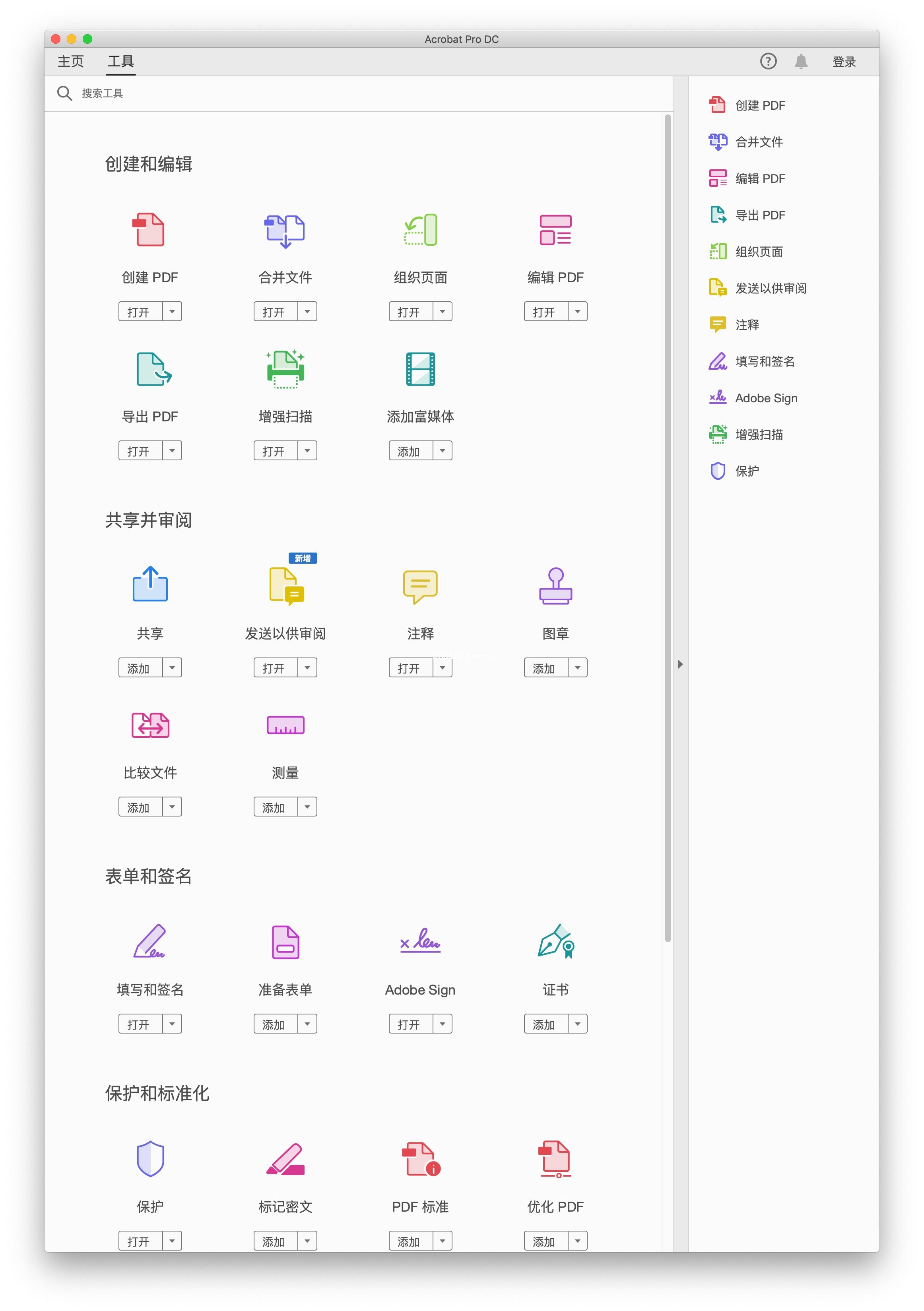Viewport: 924px width, 1311px height.
Task: Expand dropdown arrow under 优化 PDF
Action: (x=578, y=1241)
